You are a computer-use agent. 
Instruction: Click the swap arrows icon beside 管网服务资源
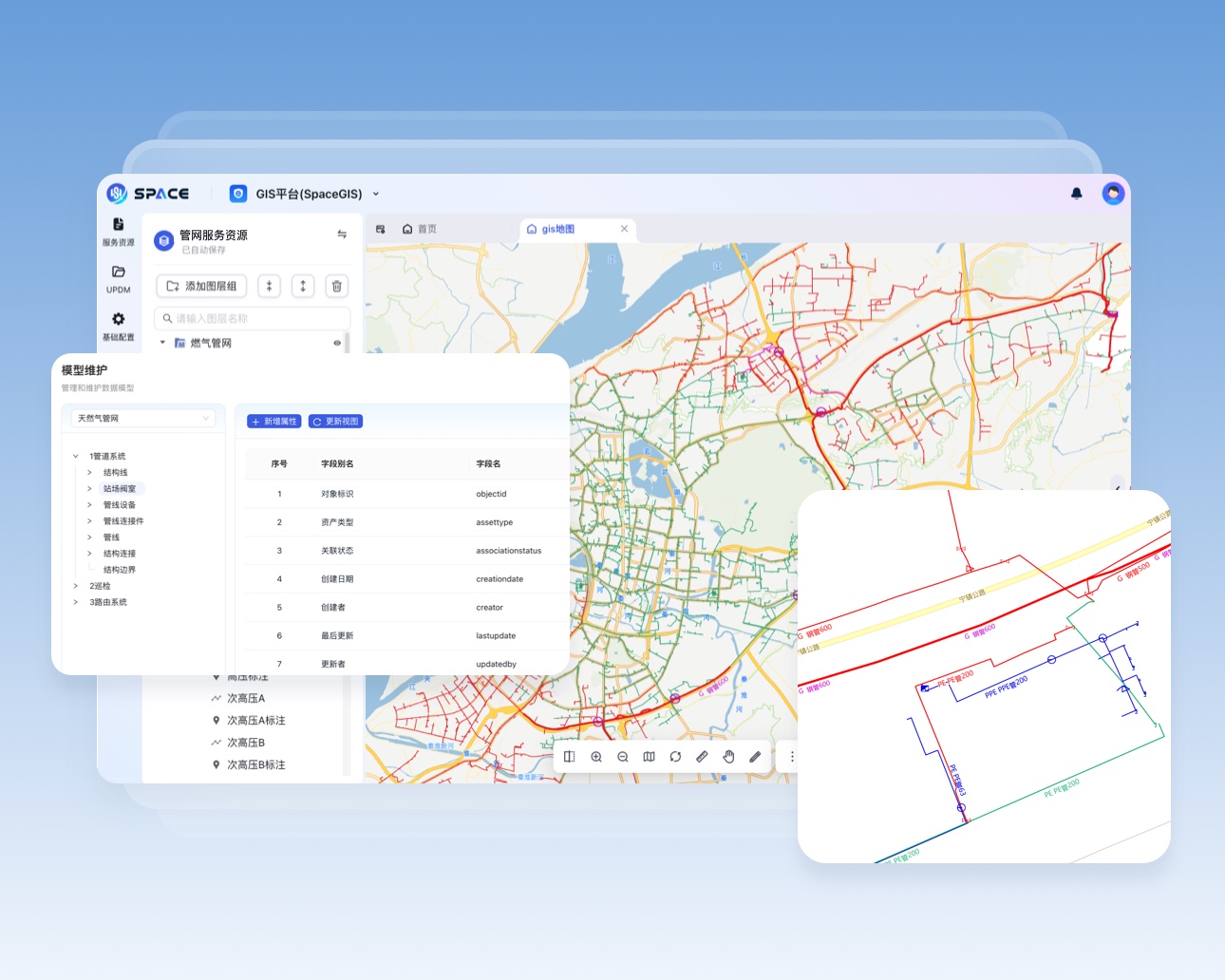coord(342,235)
